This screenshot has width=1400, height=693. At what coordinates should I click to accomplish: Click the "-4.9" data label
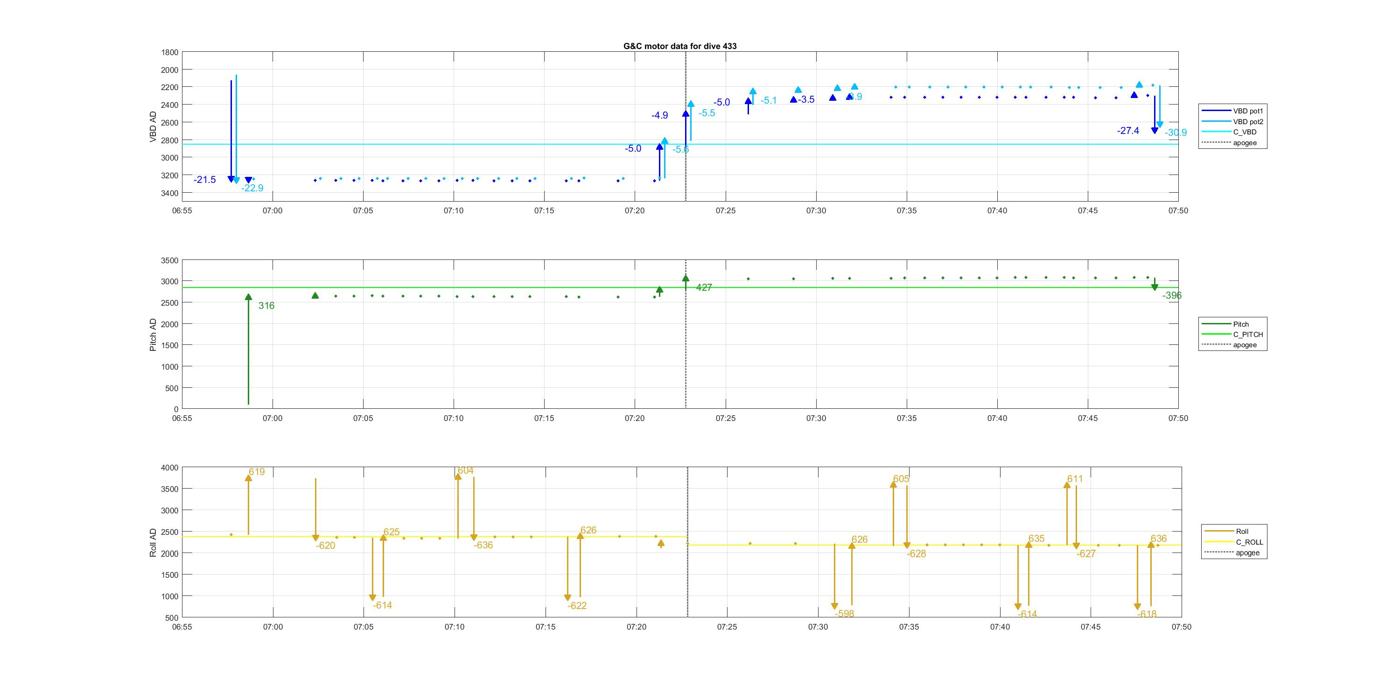[x=659, y=116]
